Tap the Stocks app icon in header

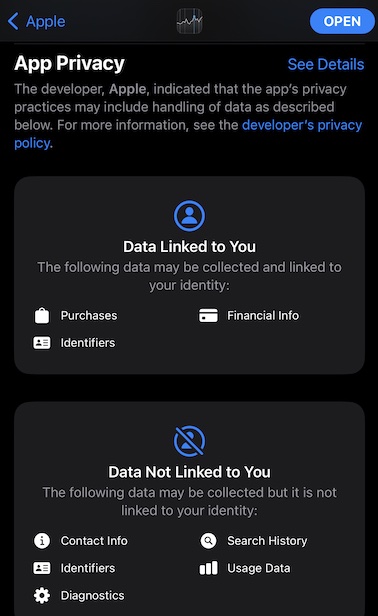[189, 21]
